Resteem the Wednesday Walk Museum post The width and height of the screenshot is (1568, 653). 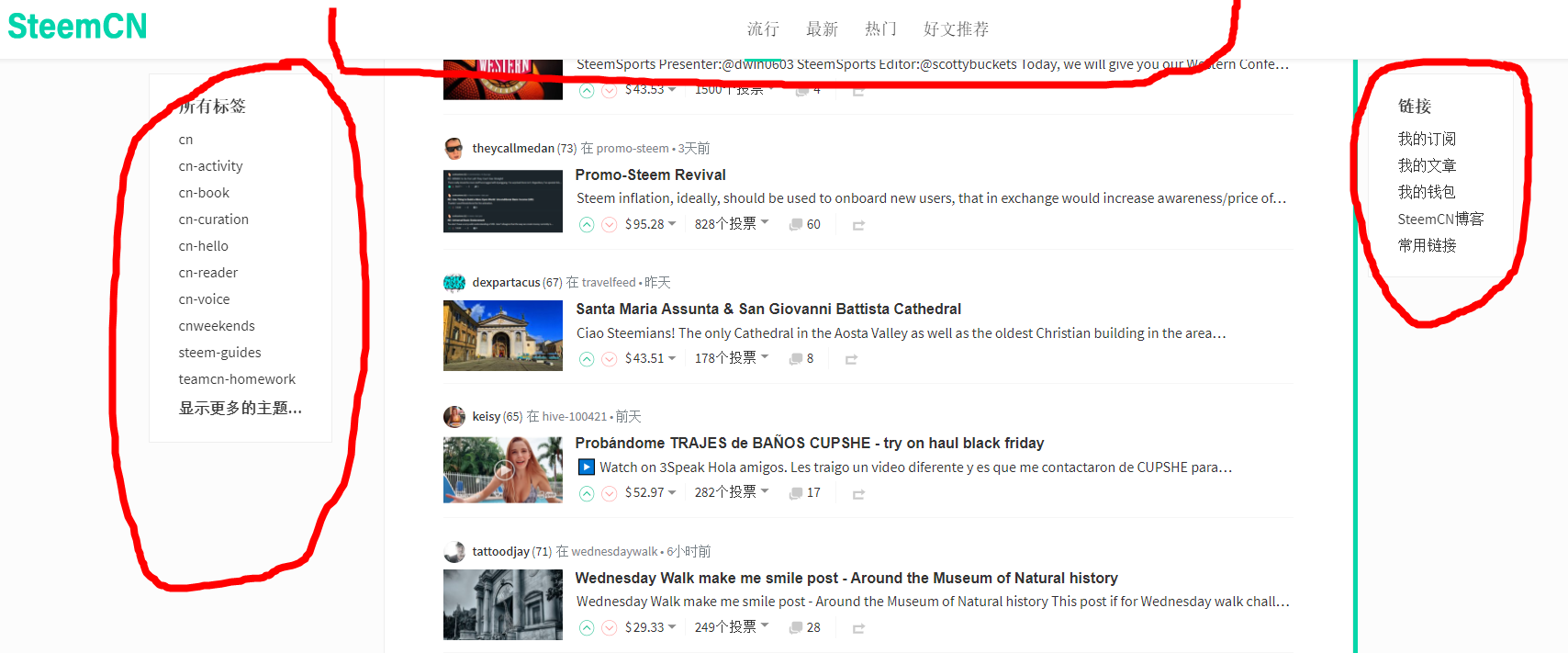[x=858, y=628]
